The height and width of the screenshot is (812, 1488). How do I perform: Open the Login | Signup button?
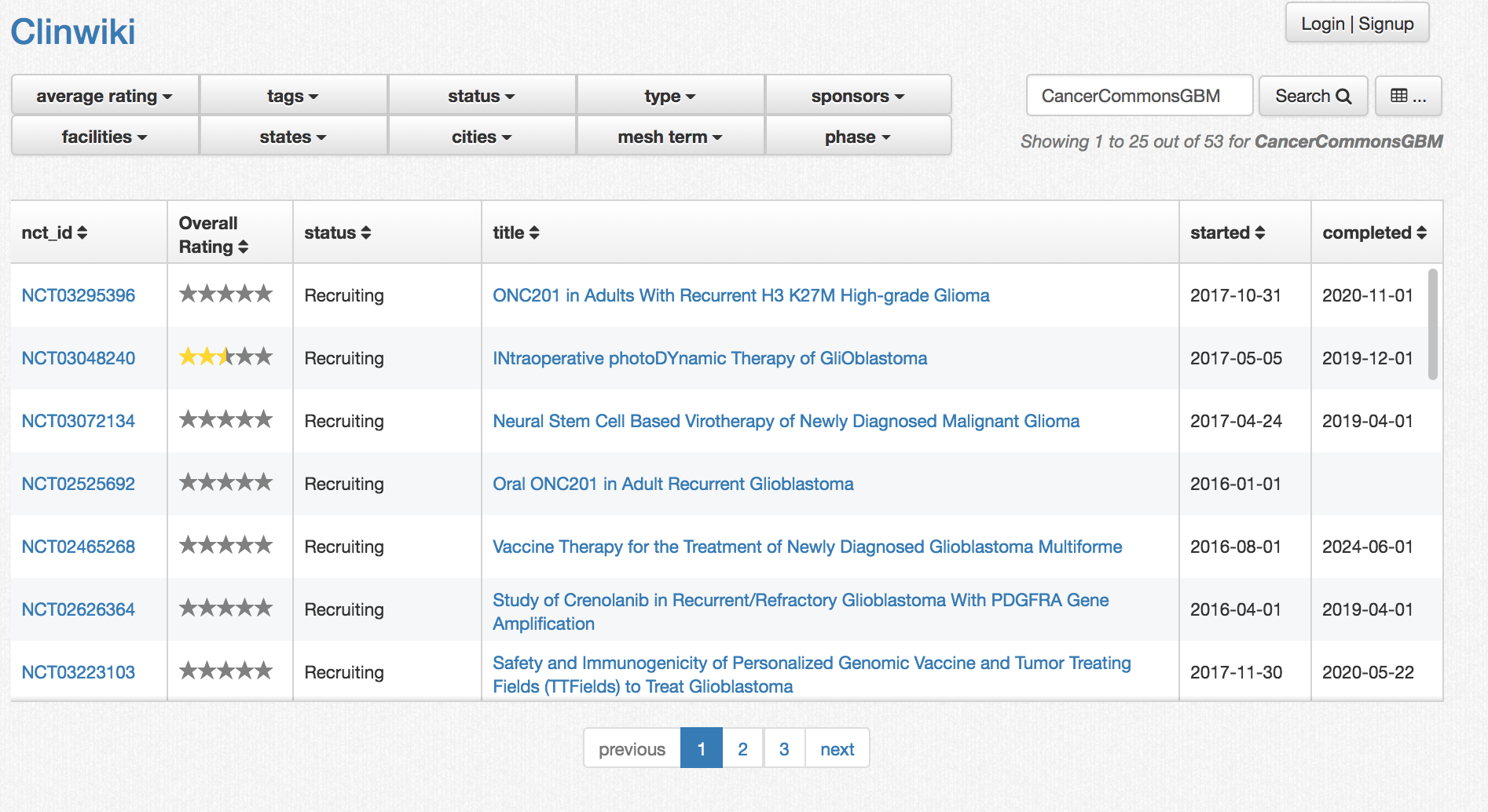pos(1357,24)
